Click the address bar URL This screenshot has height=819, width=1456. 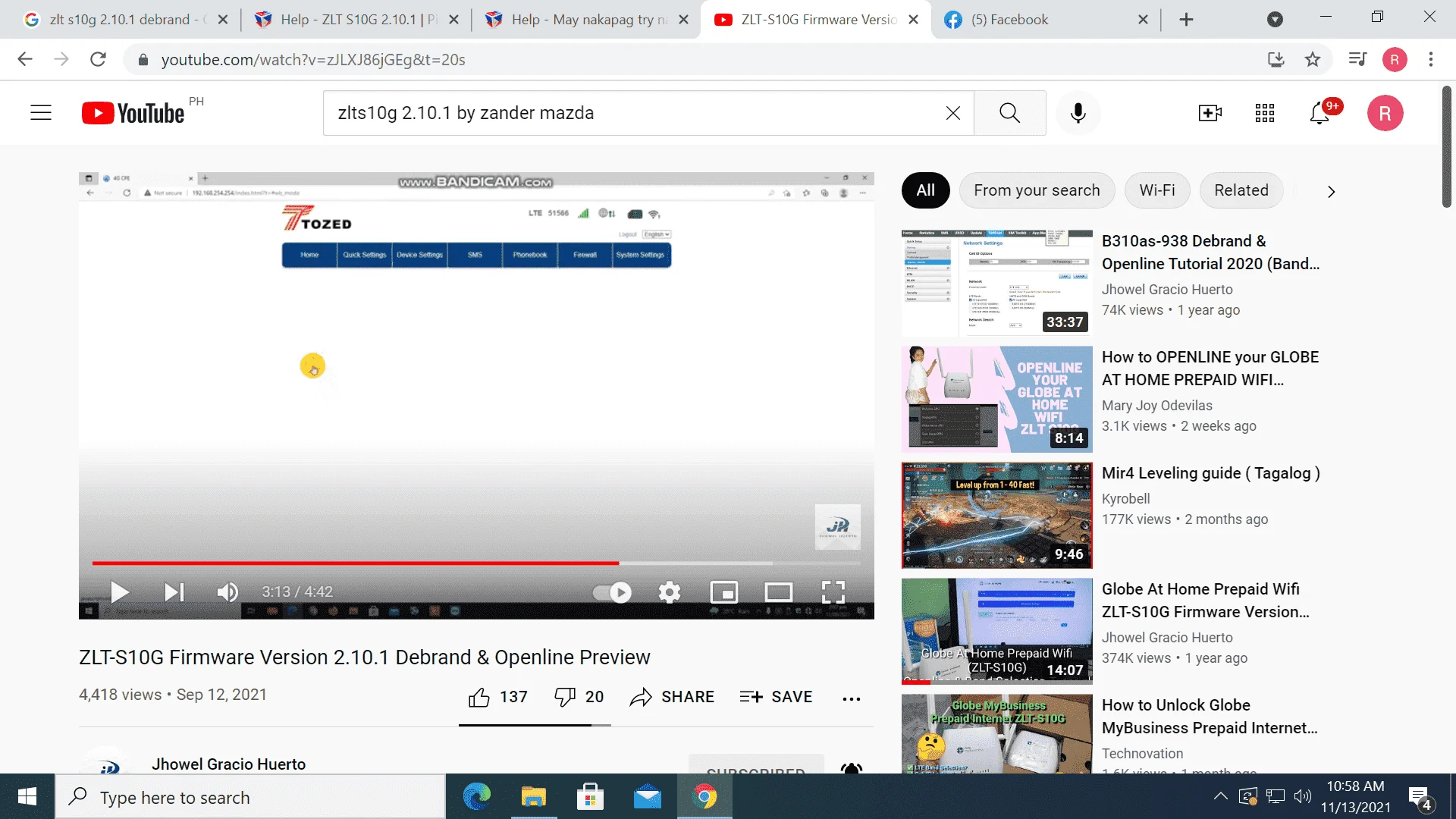[x=313, y=59]
